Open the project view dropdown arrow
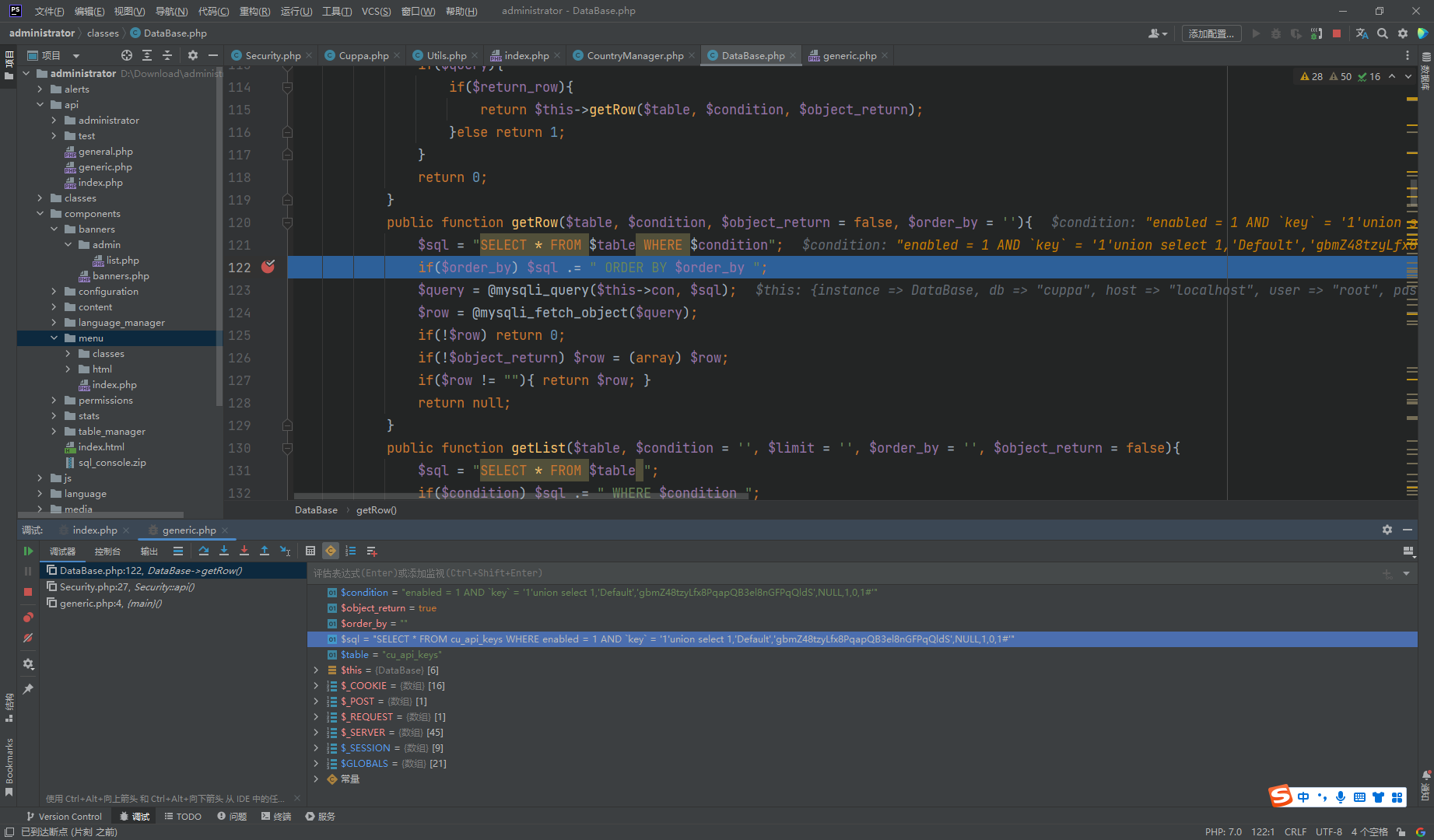This screenshot has height=840, width=1434. 75,55
